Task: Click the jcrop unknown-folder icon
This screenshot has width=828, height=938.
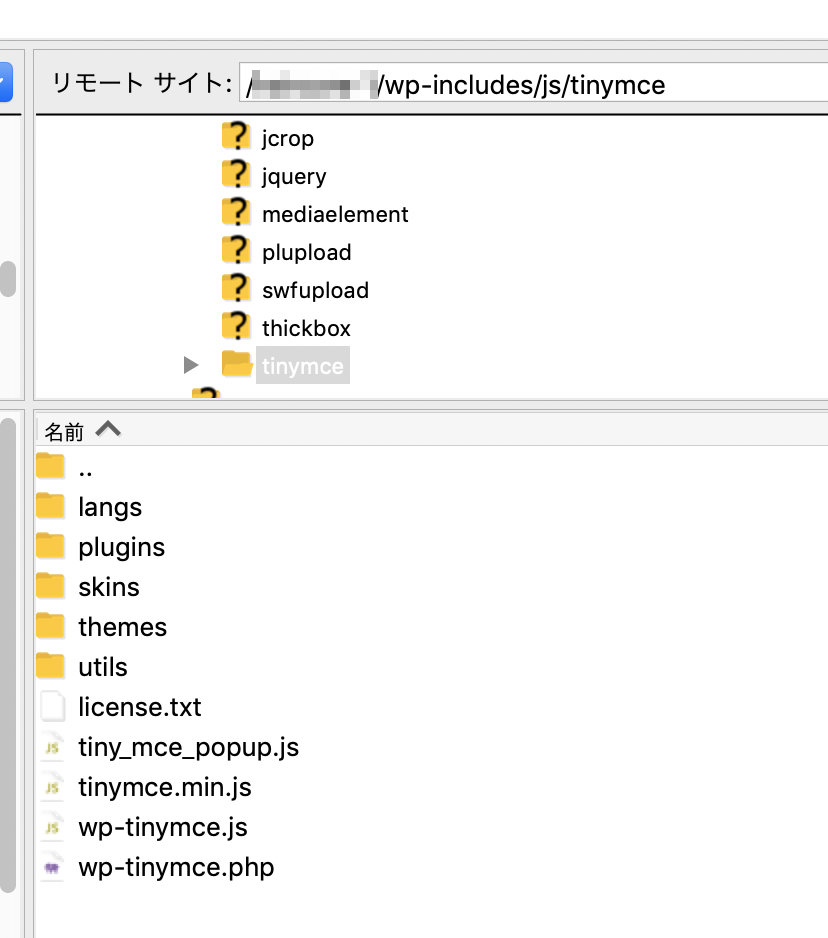Action: point(235,137)
